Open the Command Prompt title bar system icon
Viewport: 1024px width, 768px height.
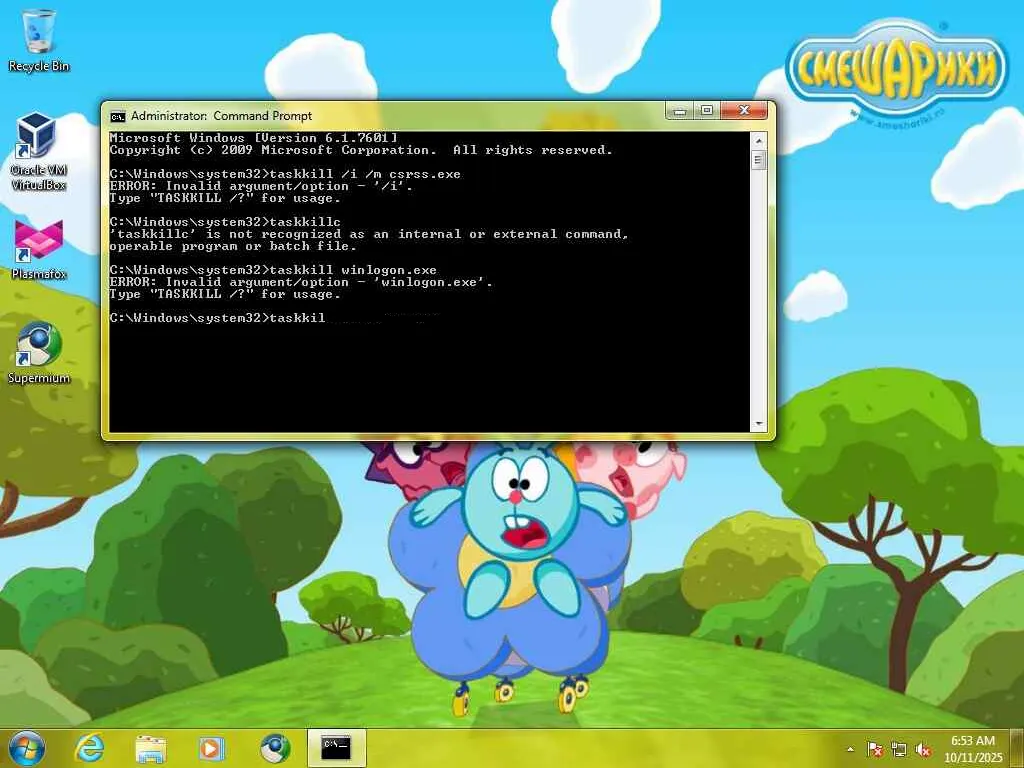(x=118, y=116)
